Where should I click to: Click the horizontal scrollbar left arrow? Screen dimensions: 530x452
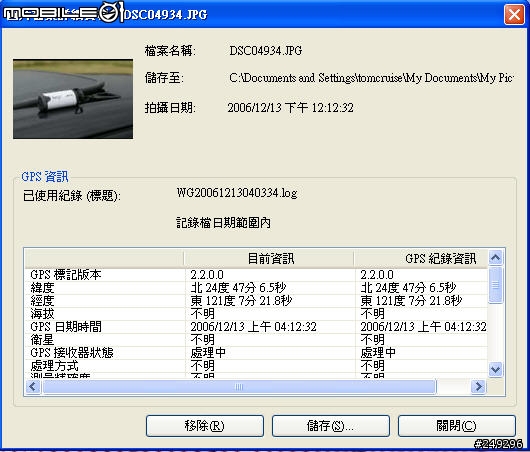[33, 386]
